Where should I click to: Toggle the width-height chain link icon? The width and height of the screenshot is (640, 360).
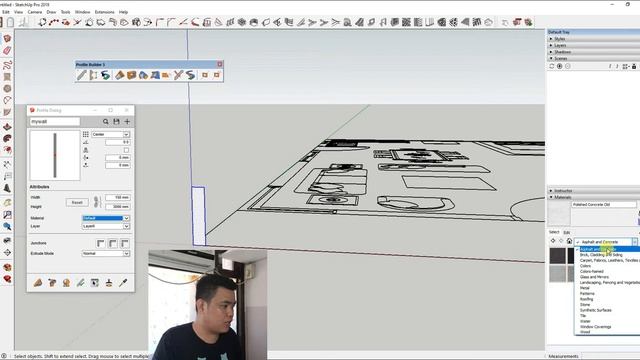point(97,202)
